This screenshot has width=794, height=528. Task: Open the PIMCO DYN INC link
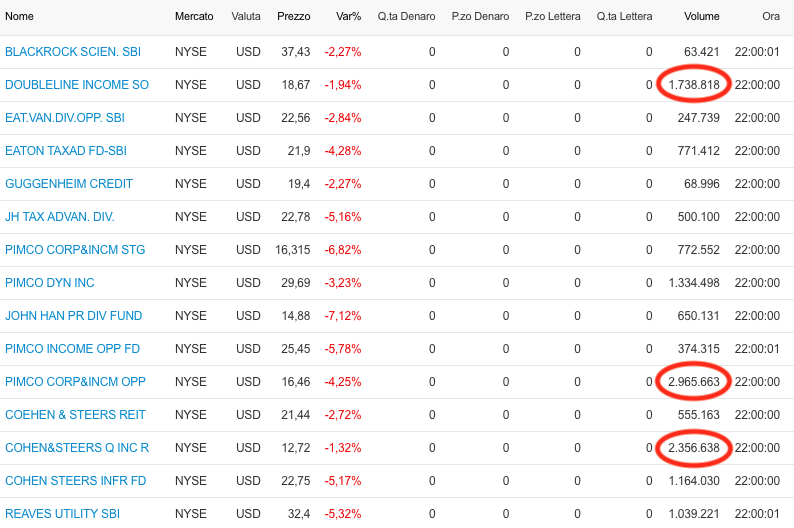pos(50,282)
